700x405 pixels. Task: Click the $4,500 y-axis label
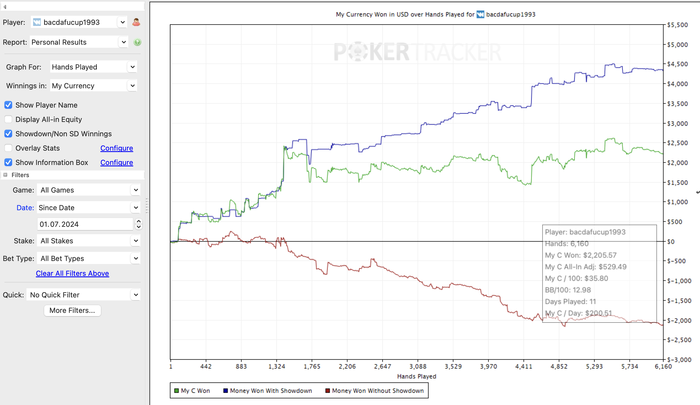click(678, 64)
